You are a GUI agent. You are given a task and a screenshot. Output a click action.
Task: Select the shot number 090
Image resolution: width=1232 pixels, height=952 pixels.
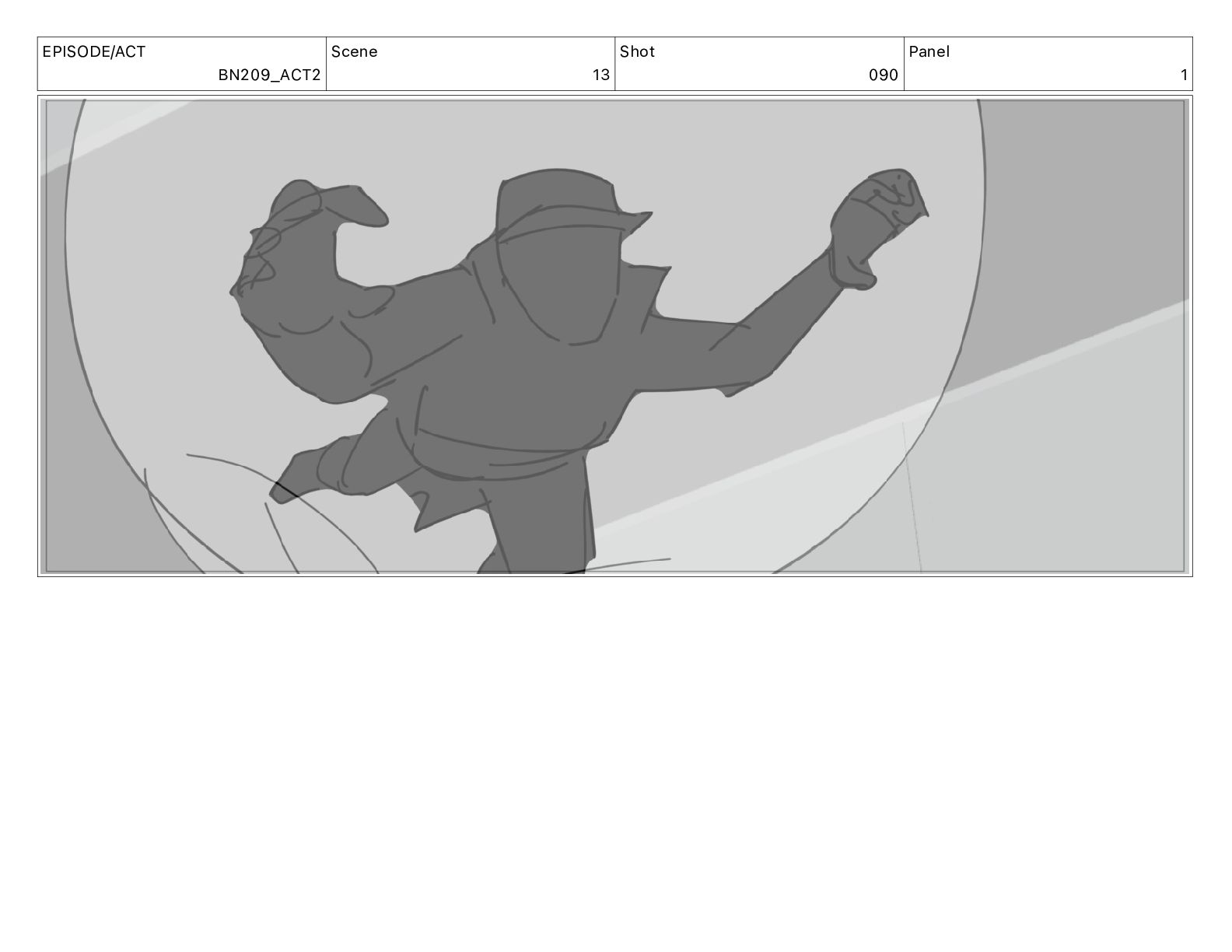(884, 75)
